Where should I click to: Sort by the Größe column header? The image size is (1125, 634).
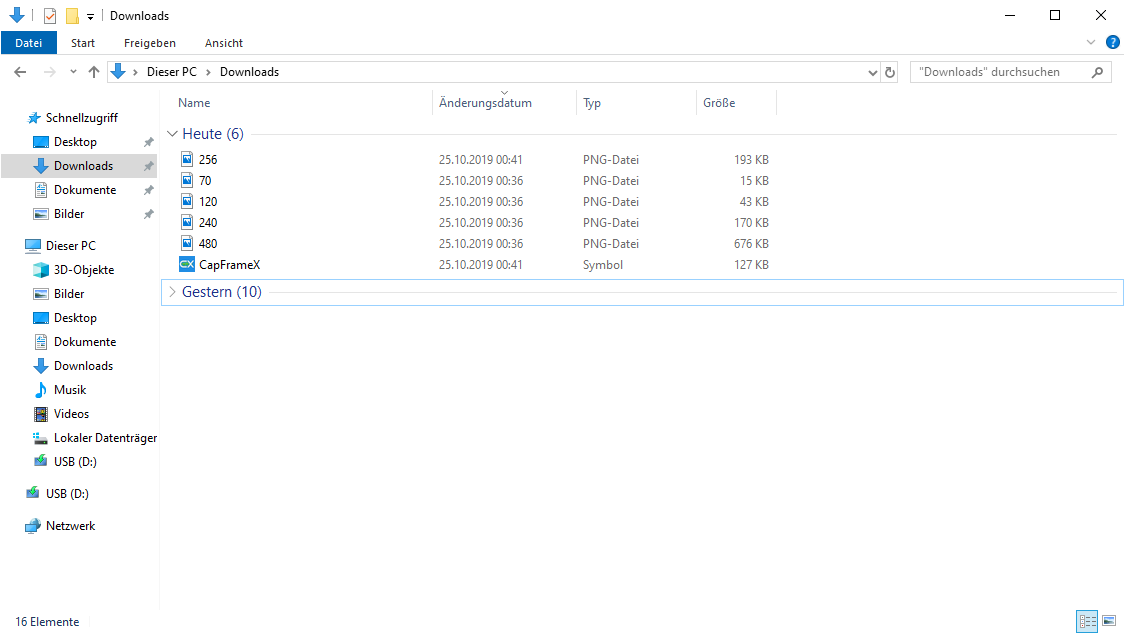[719, 103]
